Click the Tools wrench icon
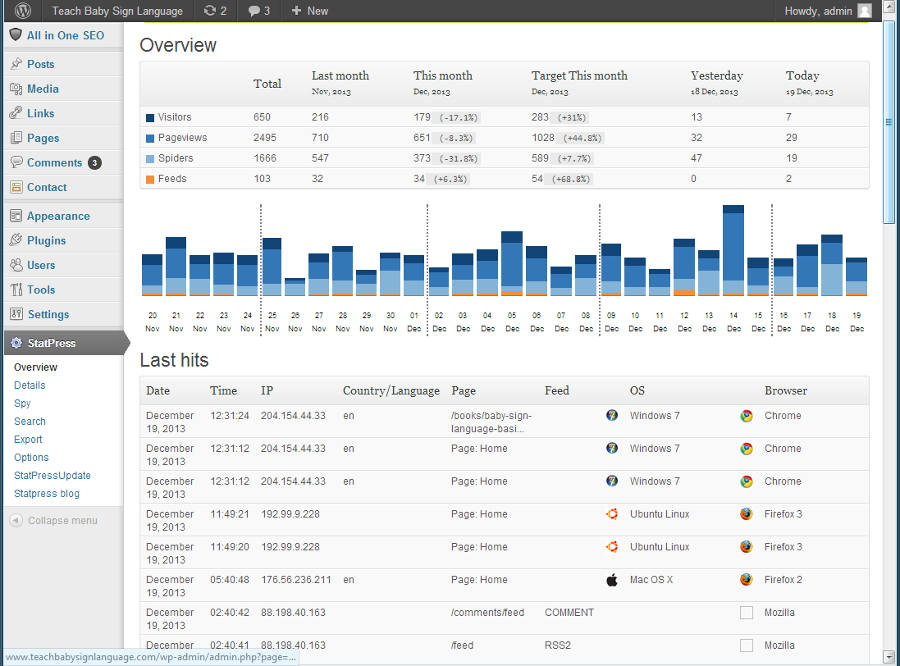Viewport: 900px width, 666px height. pos(16,290)
